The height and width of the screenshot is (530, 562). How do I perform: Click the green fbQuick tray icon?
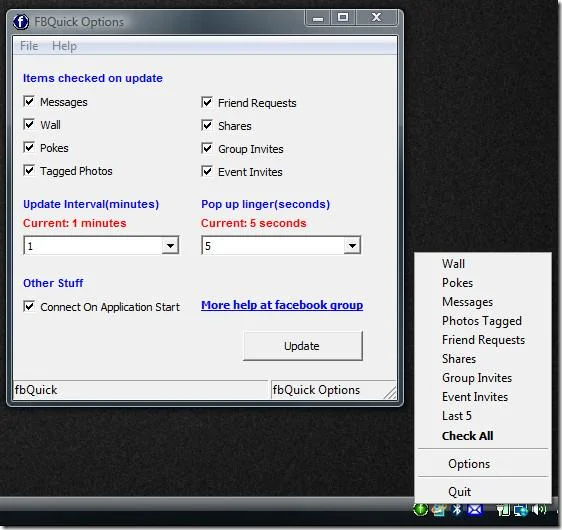tap(421, 509)
